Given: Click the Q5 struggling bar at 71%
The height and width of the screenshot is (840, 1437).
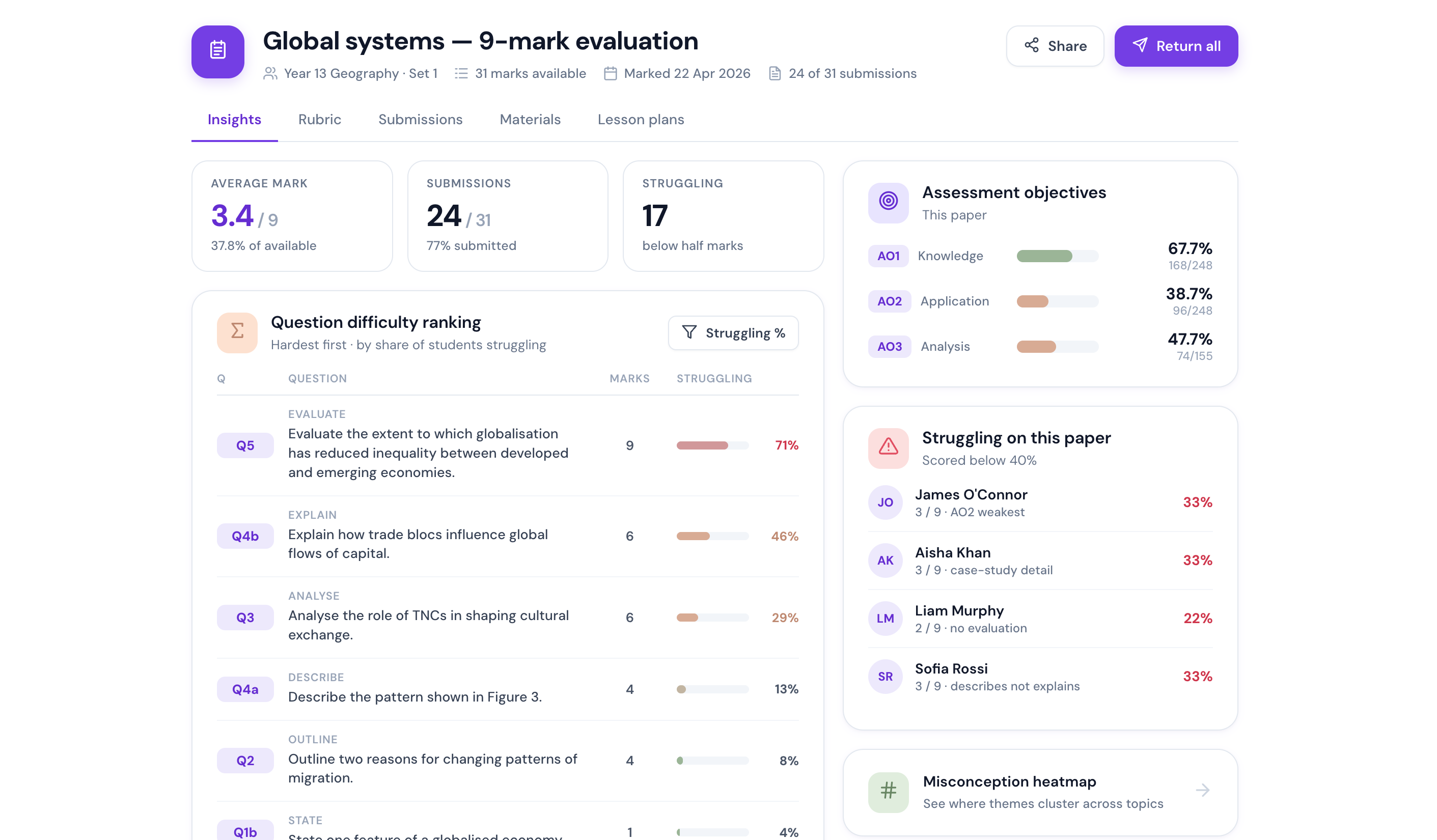Looking at the screenshot, I should (713, 445).
